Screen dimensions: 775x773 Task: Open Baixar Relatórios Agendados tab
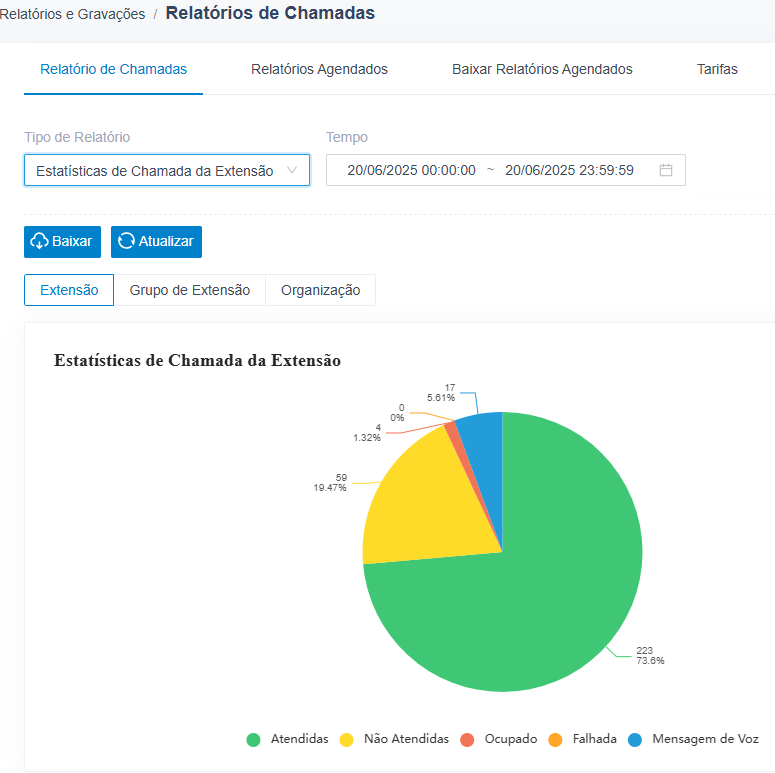(542, 69)
